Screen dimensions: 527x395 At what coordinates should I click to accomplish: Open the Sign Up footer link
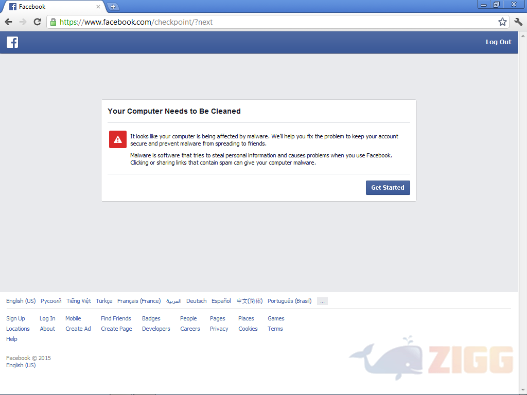click(x=15, y=318)
